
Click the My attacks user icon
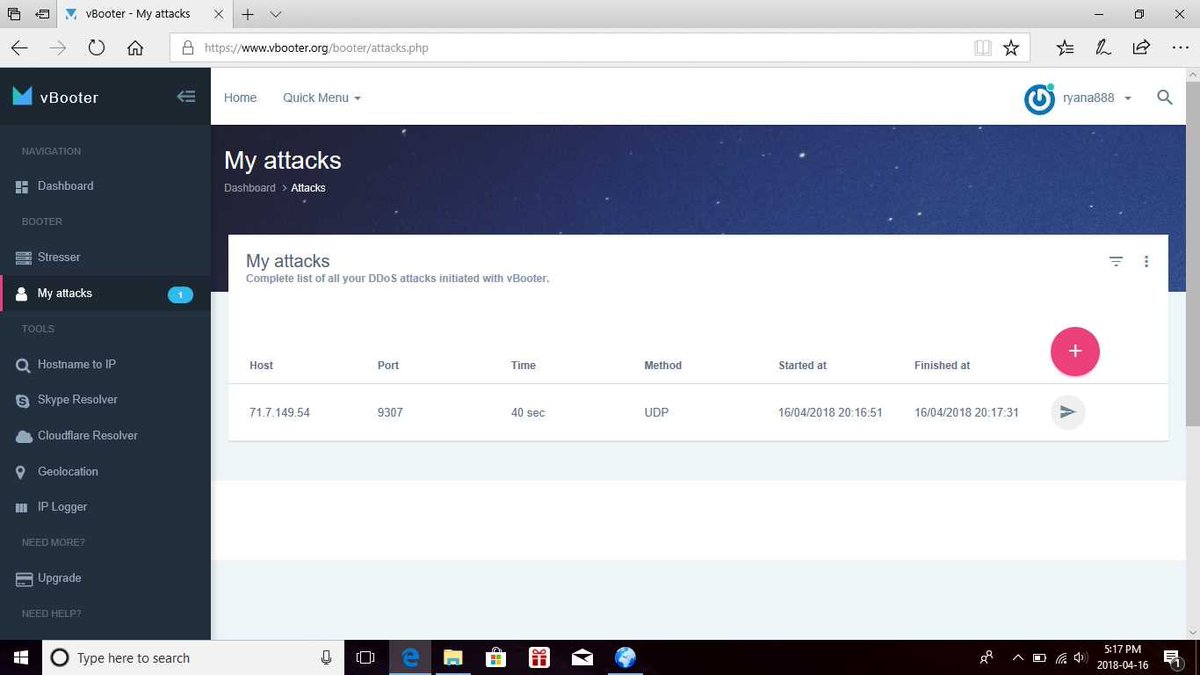click(21, 294)
